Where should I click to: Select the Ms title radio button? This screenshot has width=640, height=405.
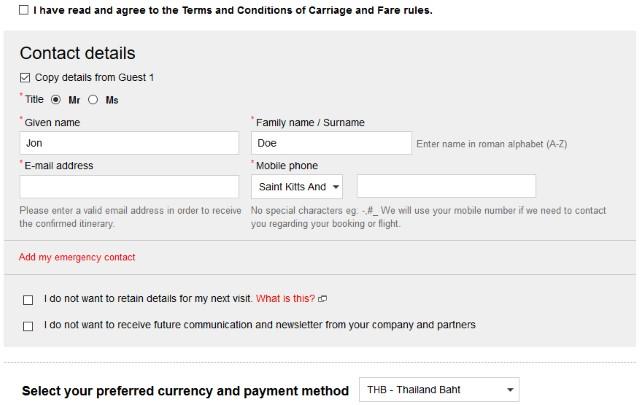point(93,100)
